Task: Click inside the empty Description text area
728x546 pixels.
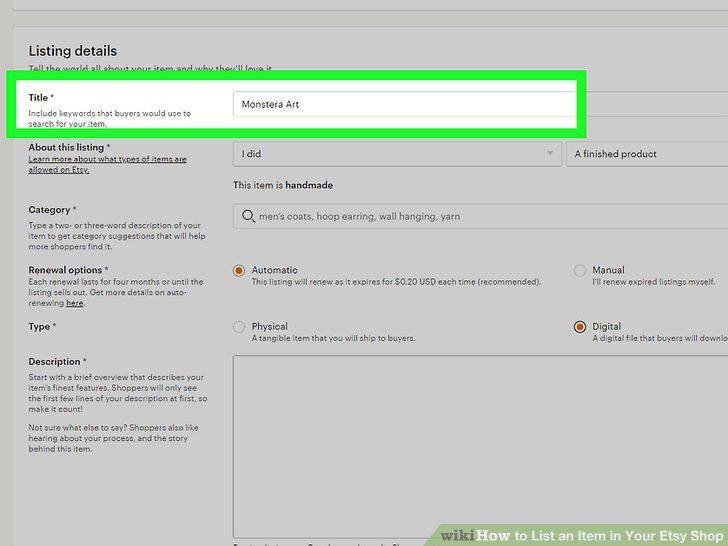Action: point(480,447)
